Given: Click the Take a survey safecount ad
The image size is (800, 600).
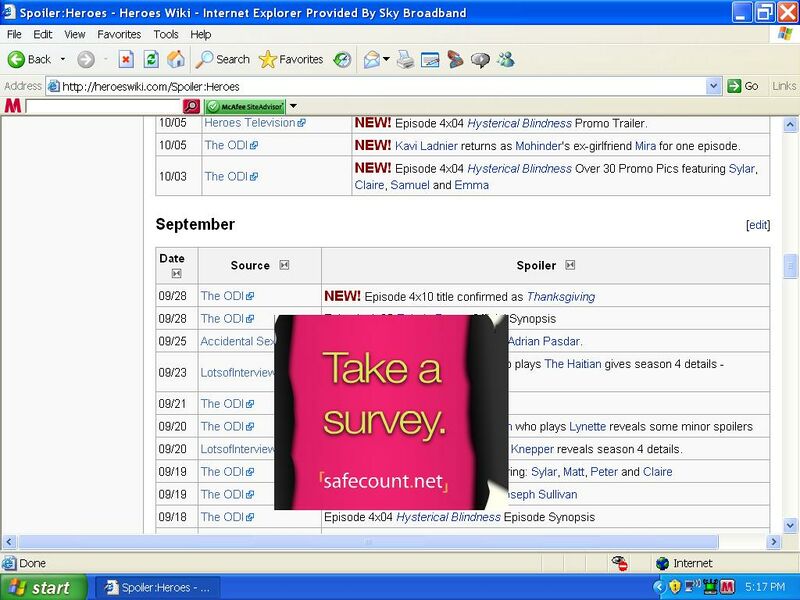Looking at the screenshot, I should click(391, 412).
